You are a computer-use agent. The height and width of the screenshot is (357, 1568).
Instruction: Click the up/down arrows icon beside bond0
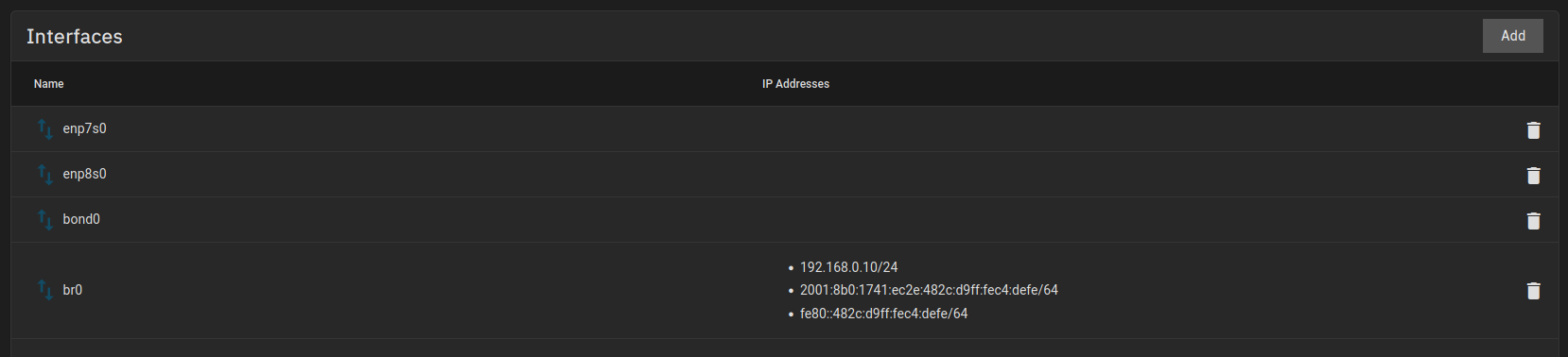click(x=44, y=219)
